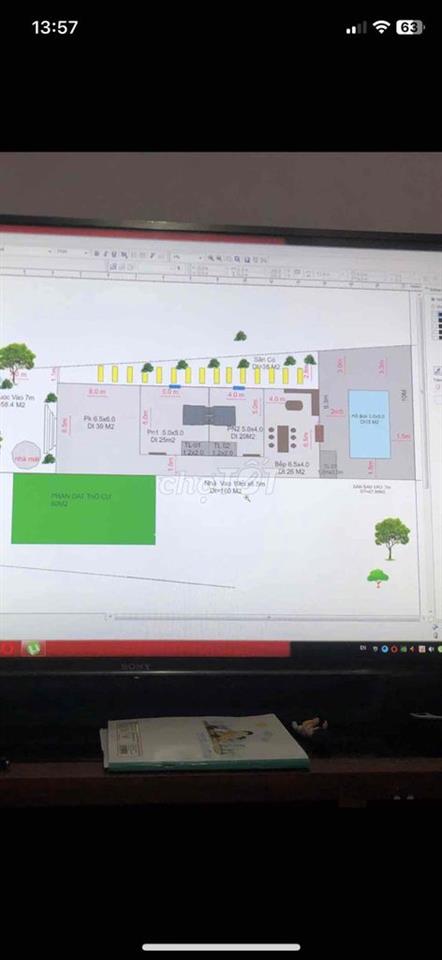
Task: Select the 'Sân Cỏ' lawn label
Action: (x=266, y=362)
